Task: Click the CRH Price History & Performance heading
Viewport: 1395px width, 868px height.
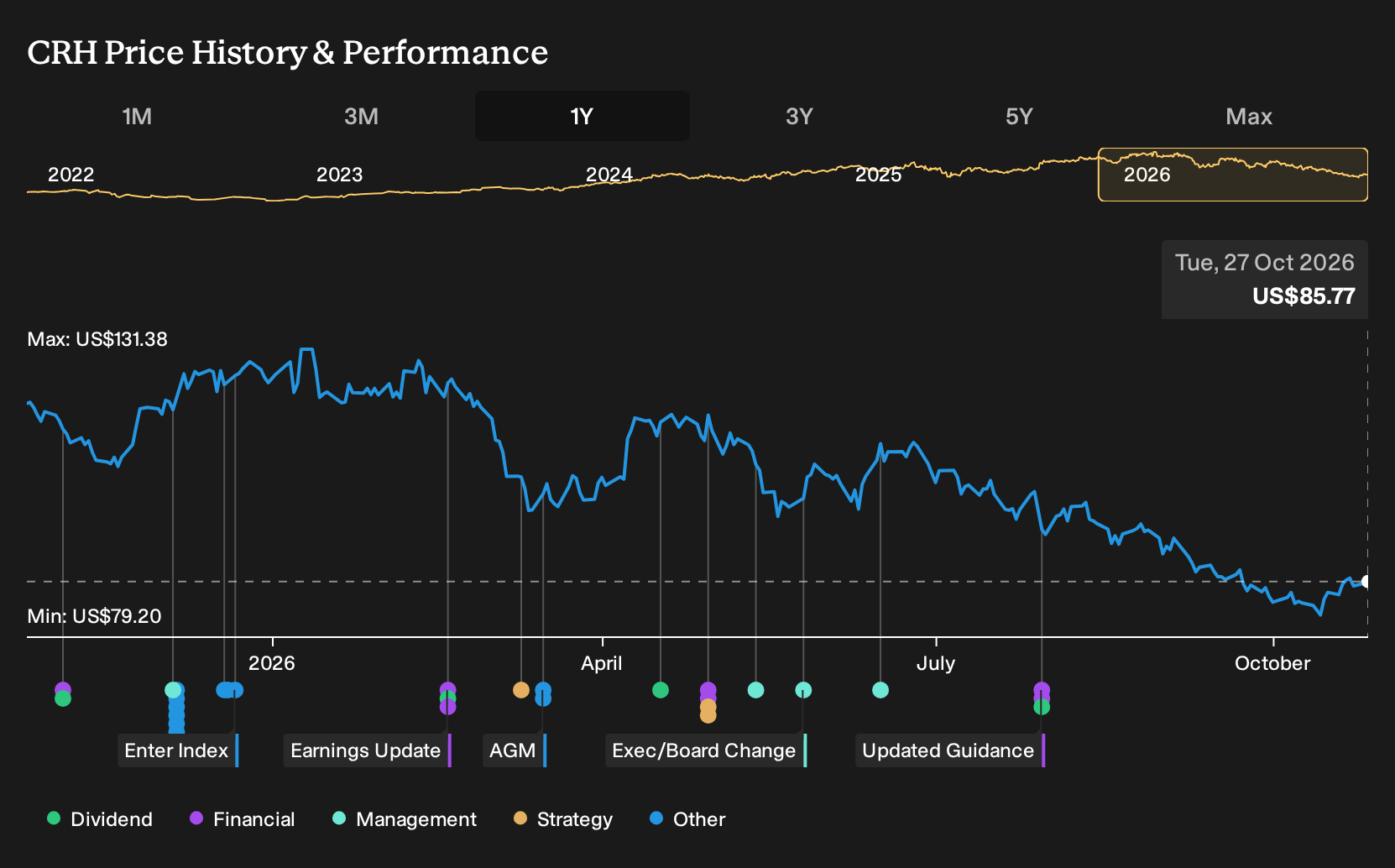Action: pyautogui.click(x=288, y=52)
